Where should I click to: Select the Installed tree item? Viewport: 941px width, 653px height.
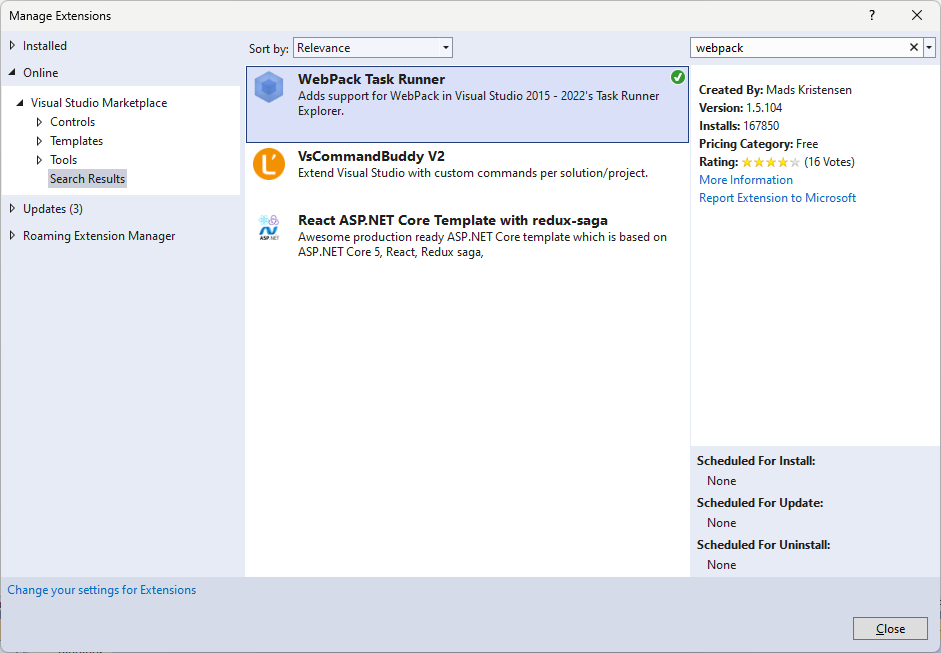point(44,46)
